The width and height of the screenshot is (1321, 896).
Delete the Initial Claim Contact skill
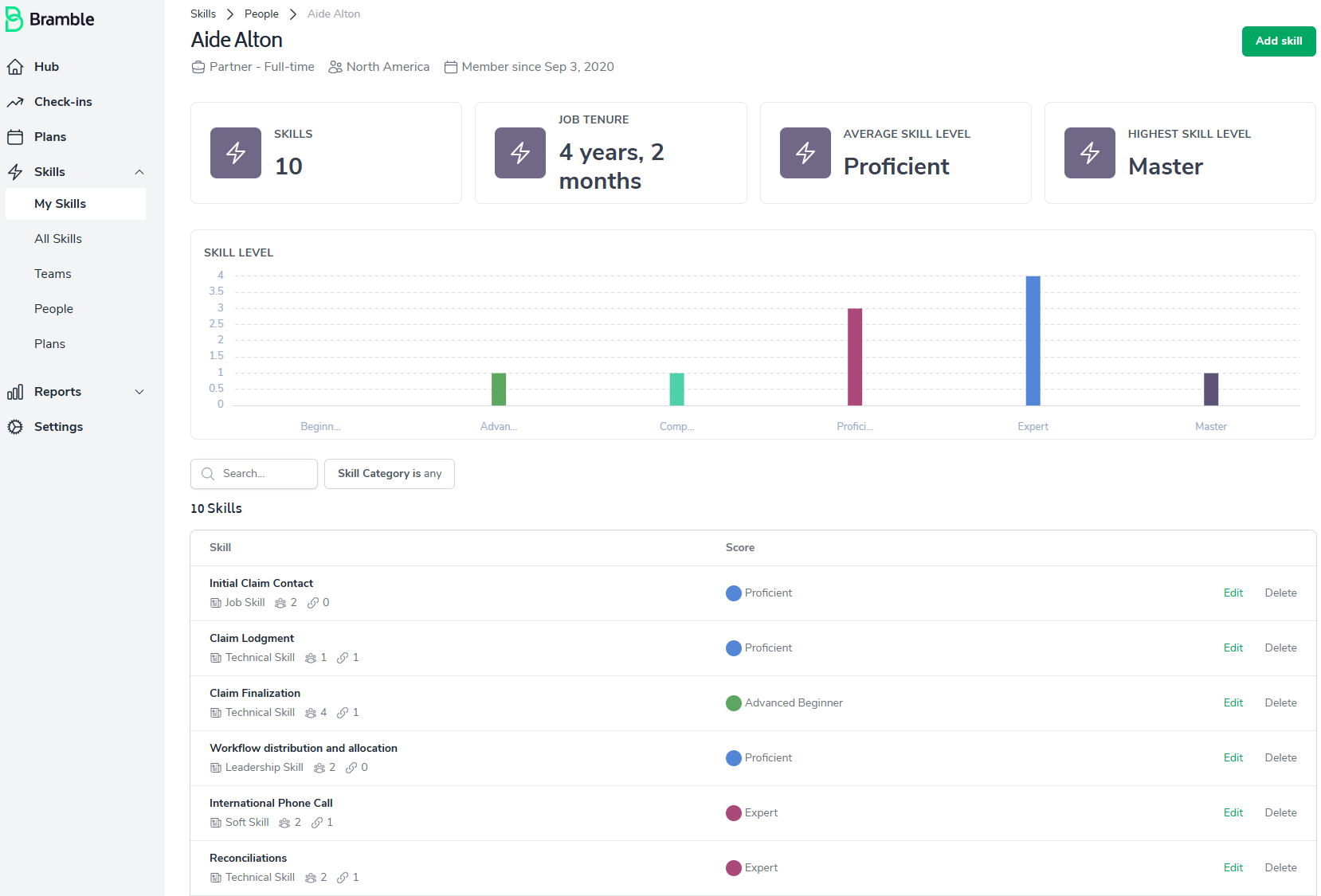click(1280, 593)
